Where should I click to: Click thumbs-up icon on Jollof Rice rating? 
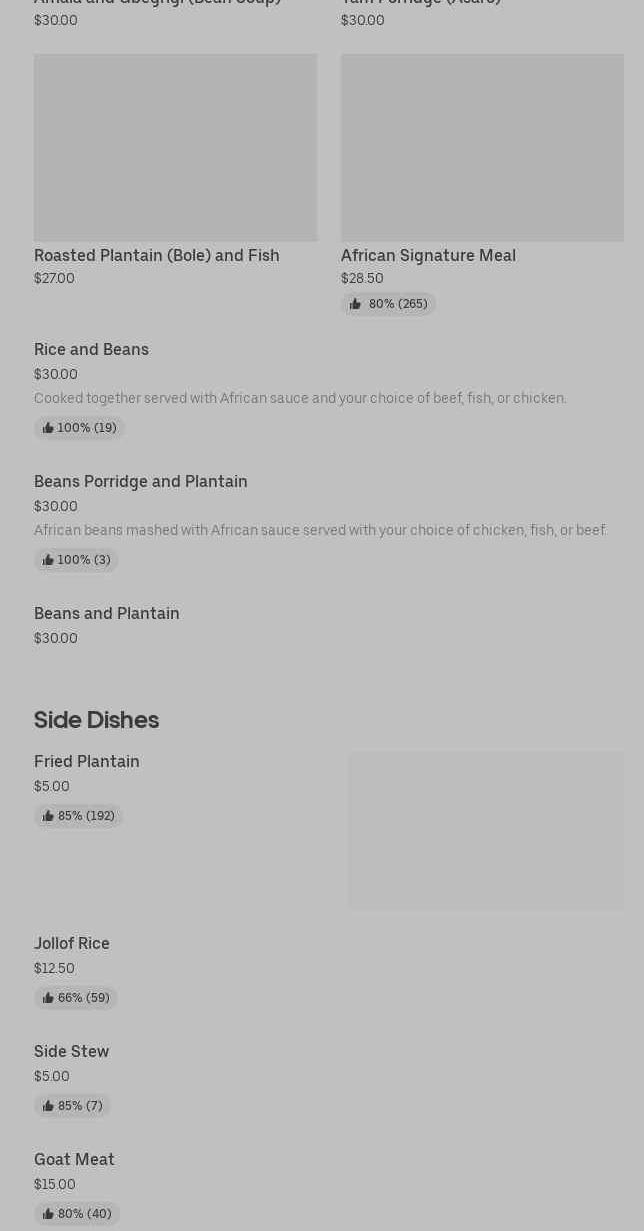[48, 998]
